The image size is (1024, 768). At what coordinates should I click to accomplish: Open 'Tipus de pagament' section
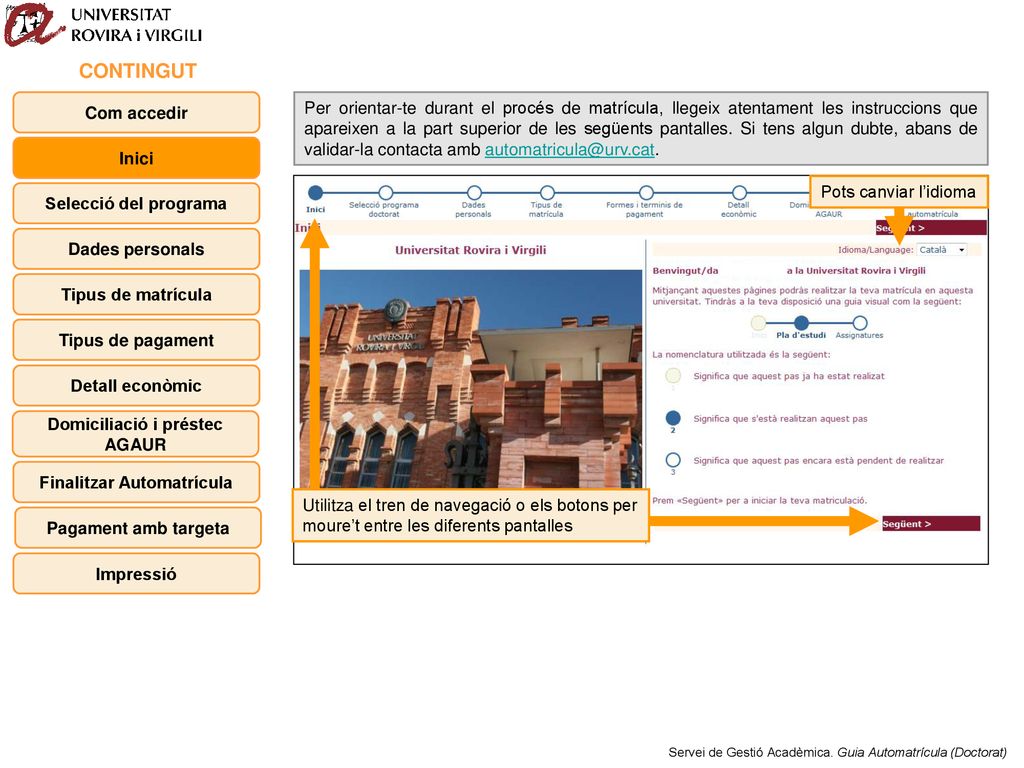tap(136, 340)
